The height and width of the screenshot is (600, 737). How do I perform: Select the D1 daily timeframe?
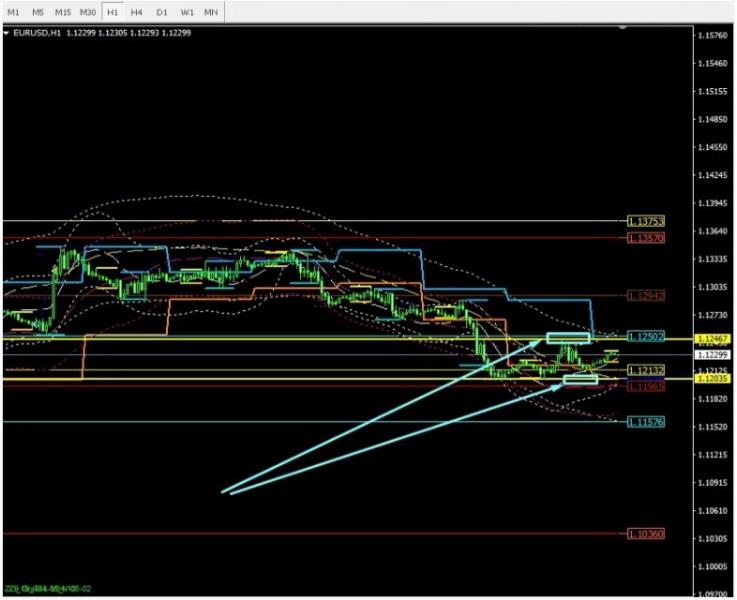(162, 11)
